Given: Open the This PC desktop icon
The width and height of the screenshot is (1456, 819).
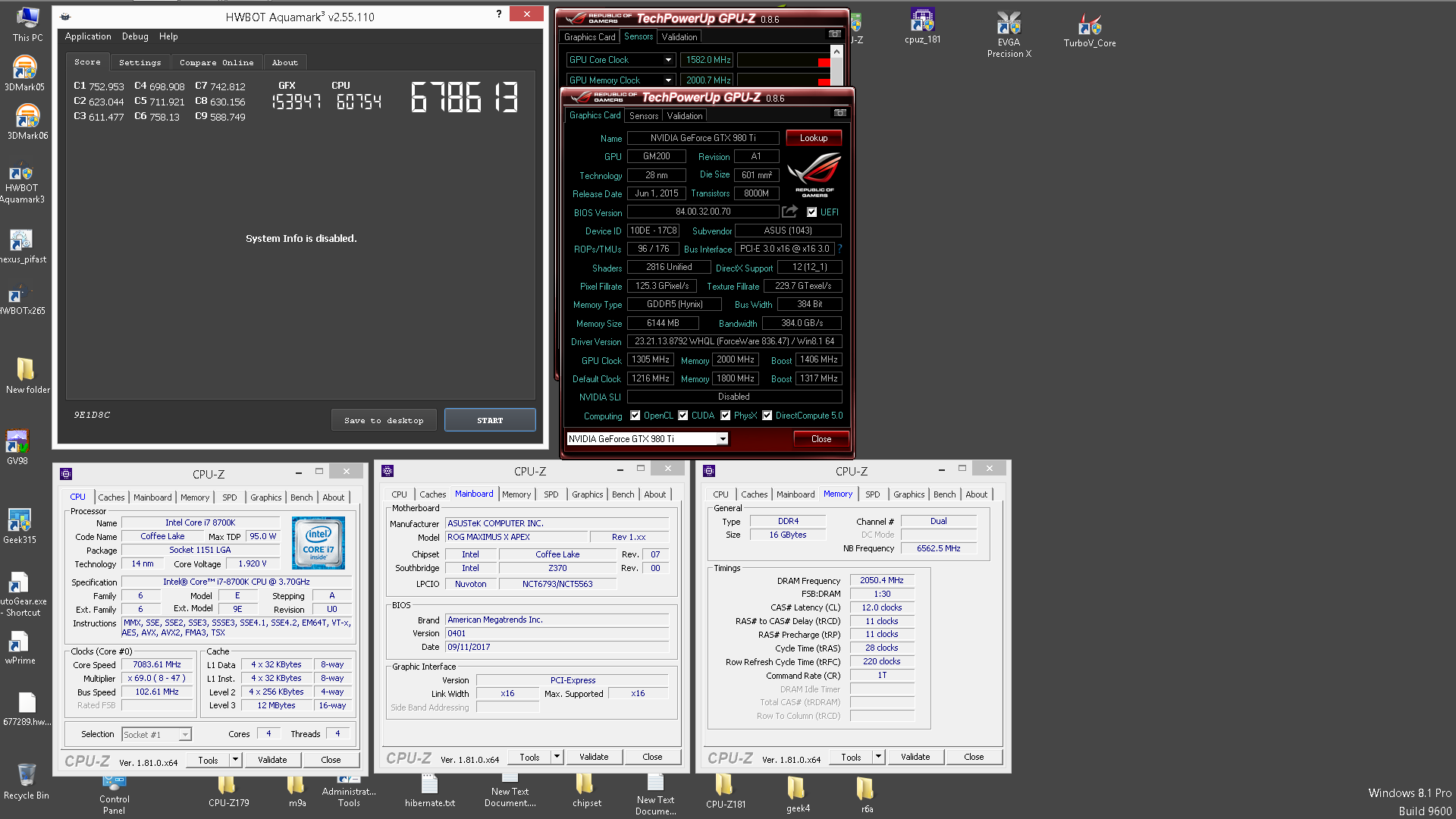Looking at the screenshot, I should (27, 24).
